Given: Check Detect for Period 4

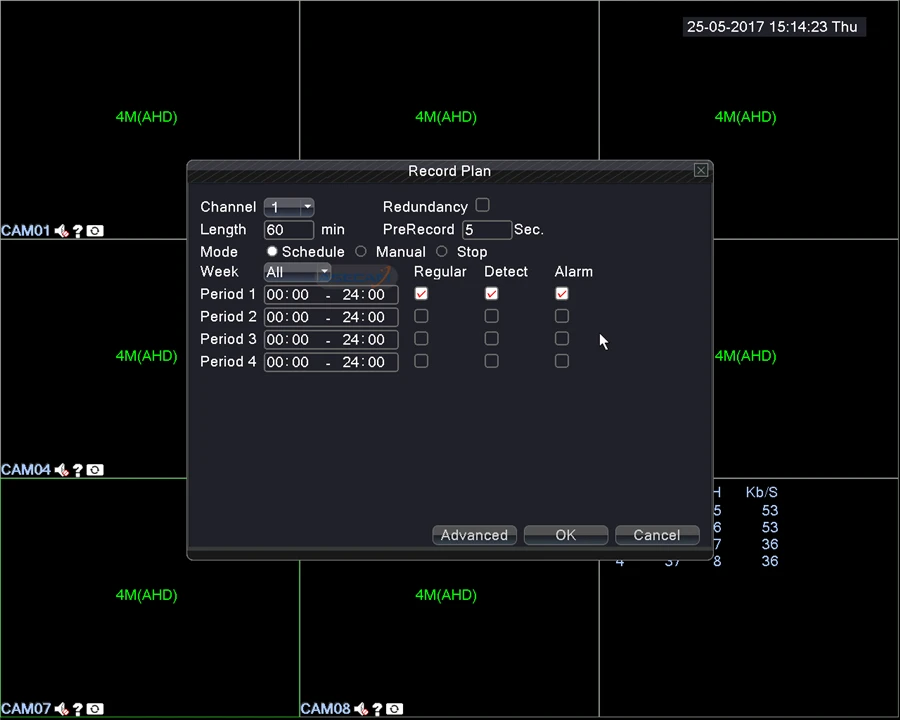Looking at the screenshot, I should [491, 361].
